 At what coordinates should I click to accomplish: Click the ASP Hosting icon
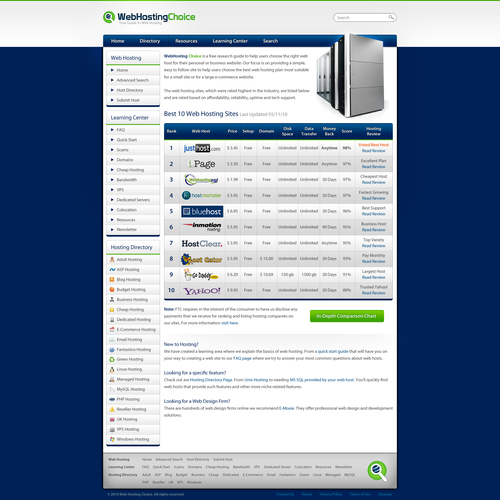[x=112, y=269]
